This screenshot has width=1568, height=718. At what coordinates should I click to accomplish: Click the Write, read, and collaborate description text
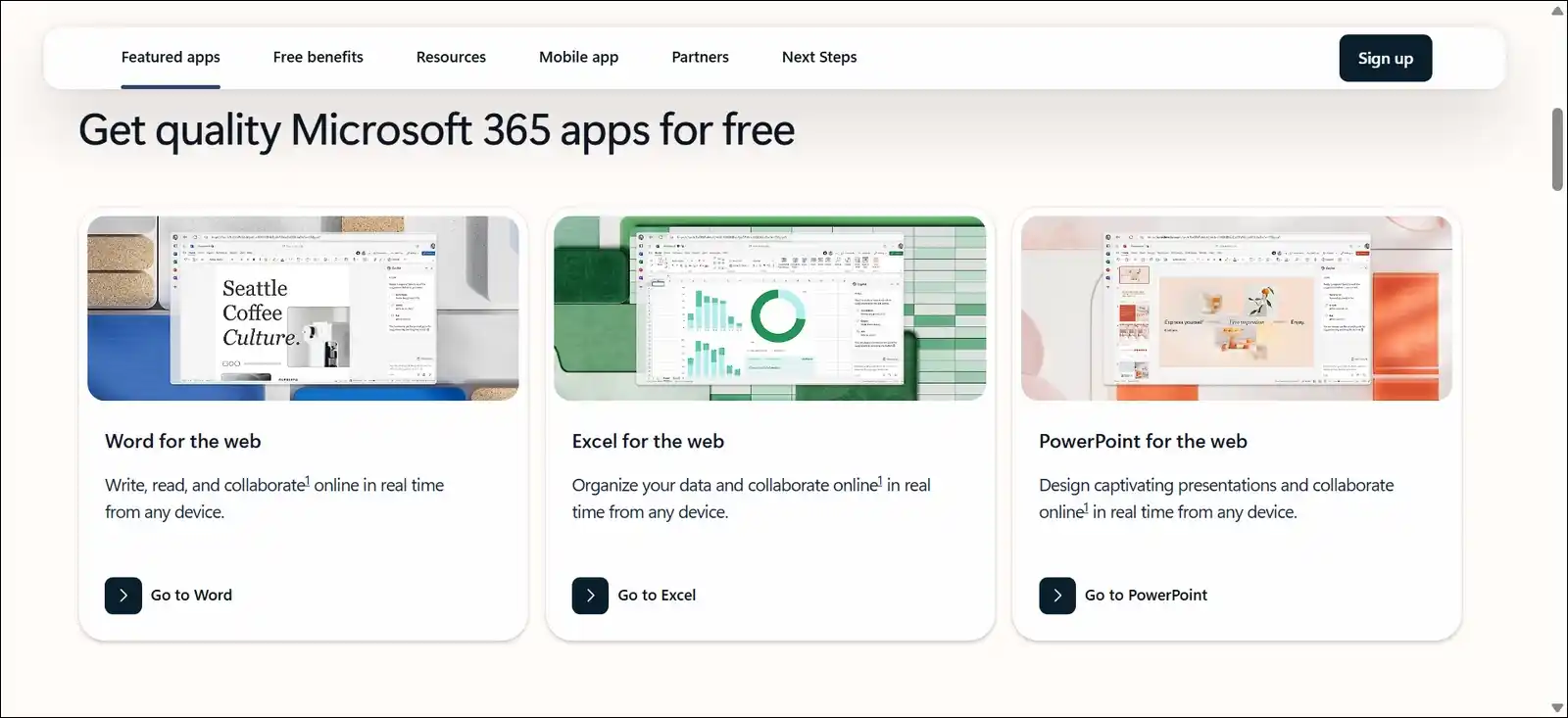[x=274, y=499]
